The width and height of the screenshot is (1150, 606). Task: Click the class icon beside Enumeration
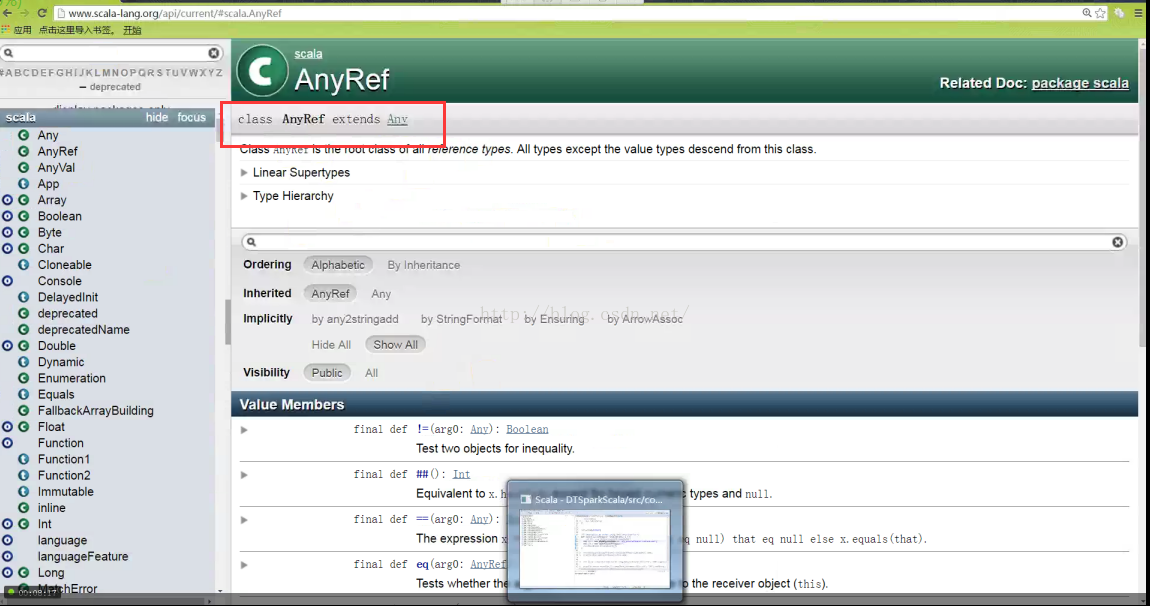(23, 378)
